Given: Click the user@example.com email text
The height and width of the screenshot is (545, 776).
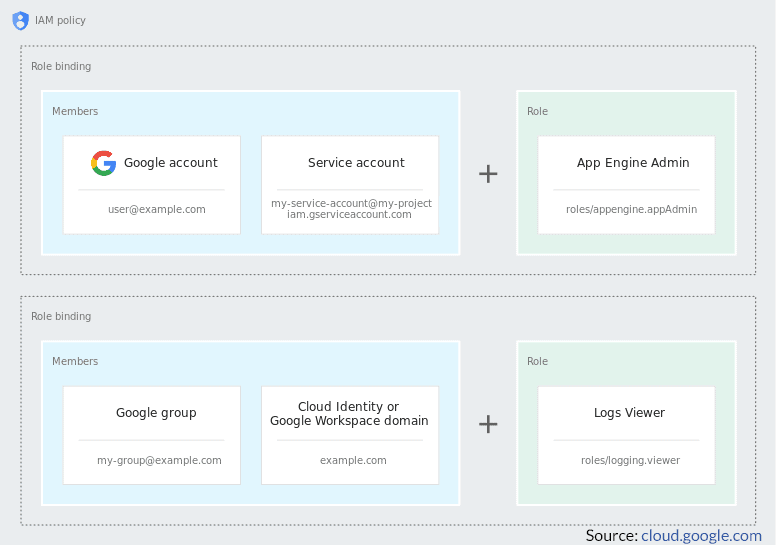Looking at the screenshot, I should pyautogui.click(x=156, y=209).
